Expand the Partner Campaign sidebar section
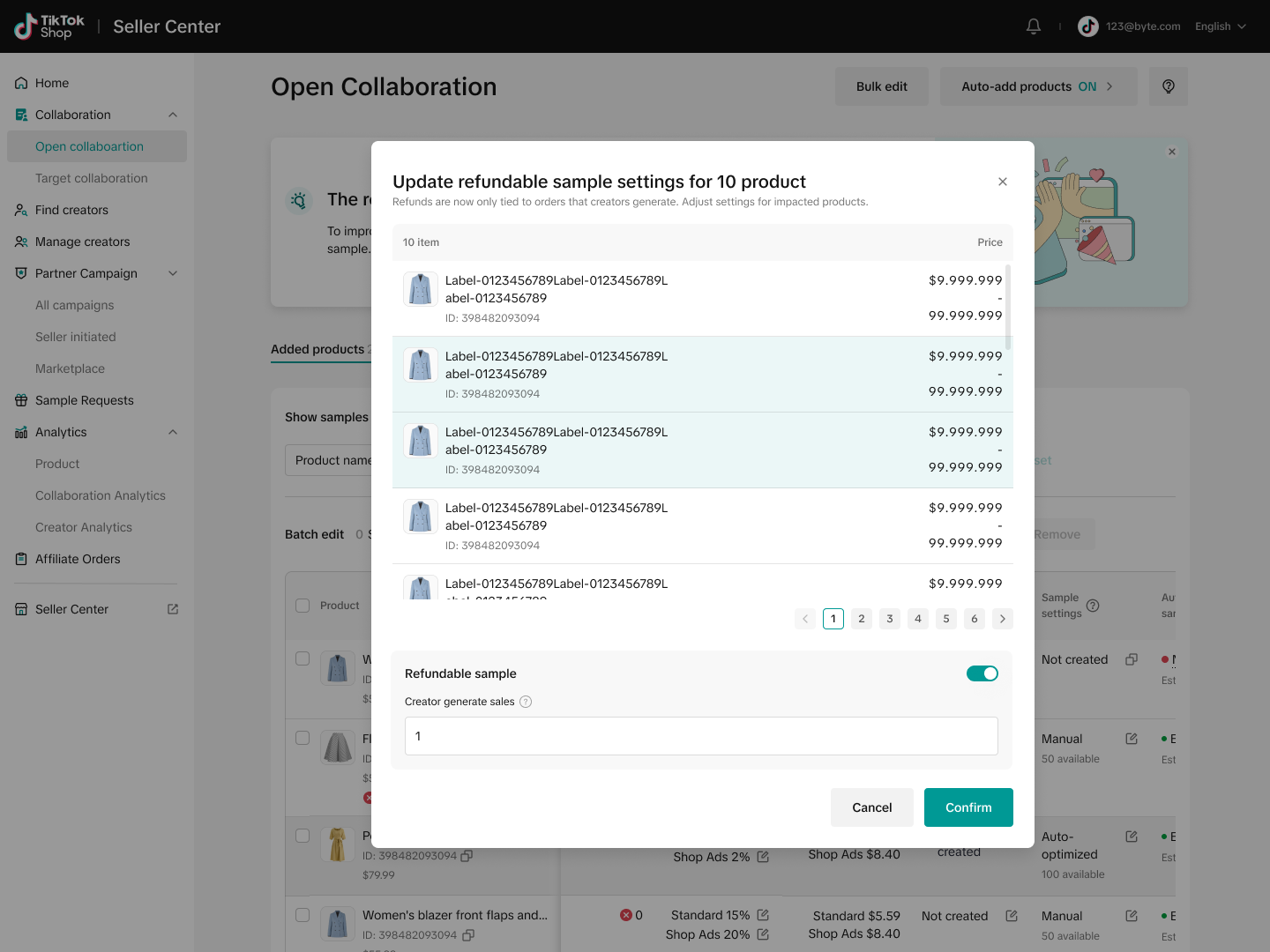The width and height of the screenshot is (1270, 952). pyautogui.click(x=173, y=273)
